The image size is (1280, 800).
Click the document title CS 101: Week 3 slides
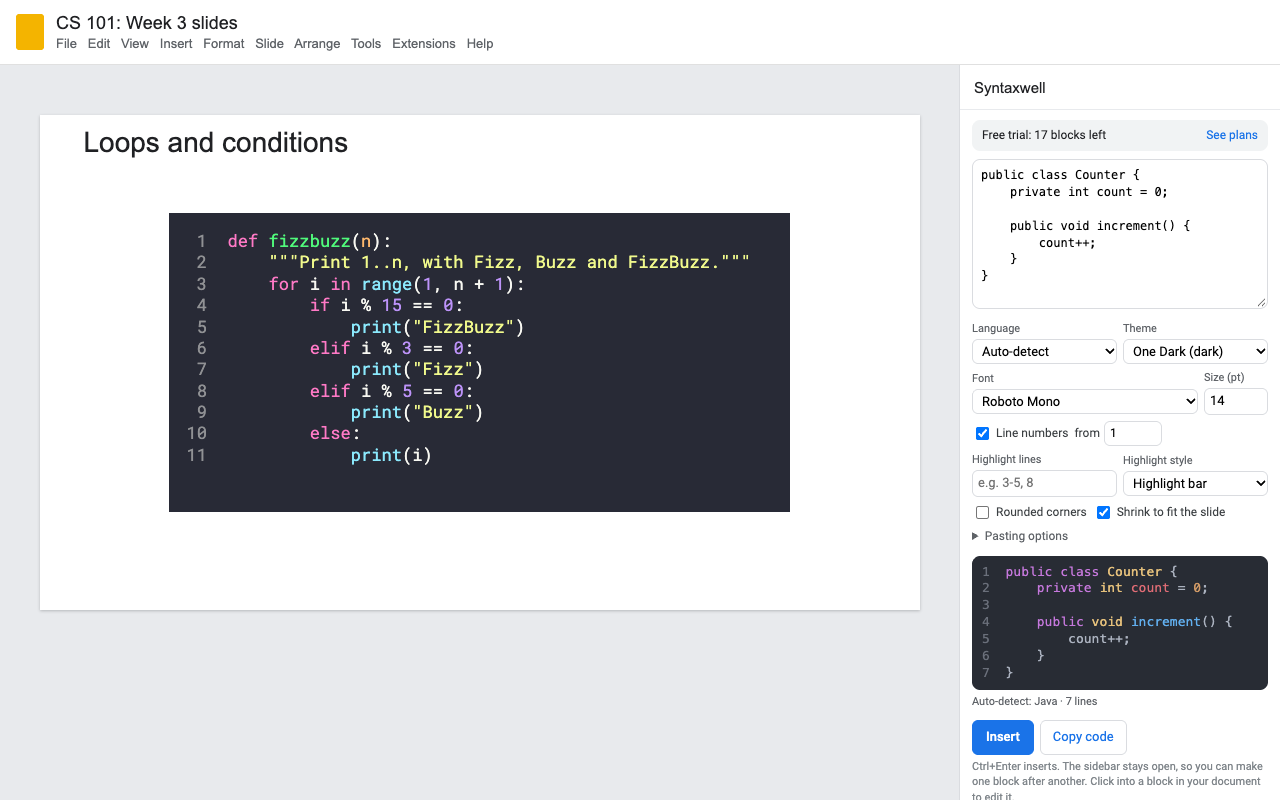147,22
